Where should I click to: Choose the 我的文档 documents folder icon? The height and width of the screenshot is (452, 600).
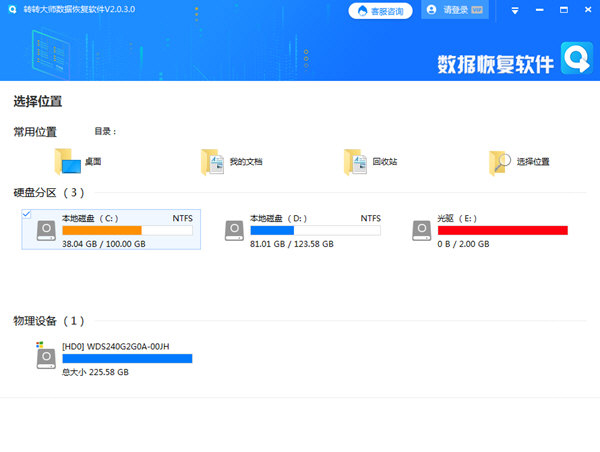tap(211, 161)
